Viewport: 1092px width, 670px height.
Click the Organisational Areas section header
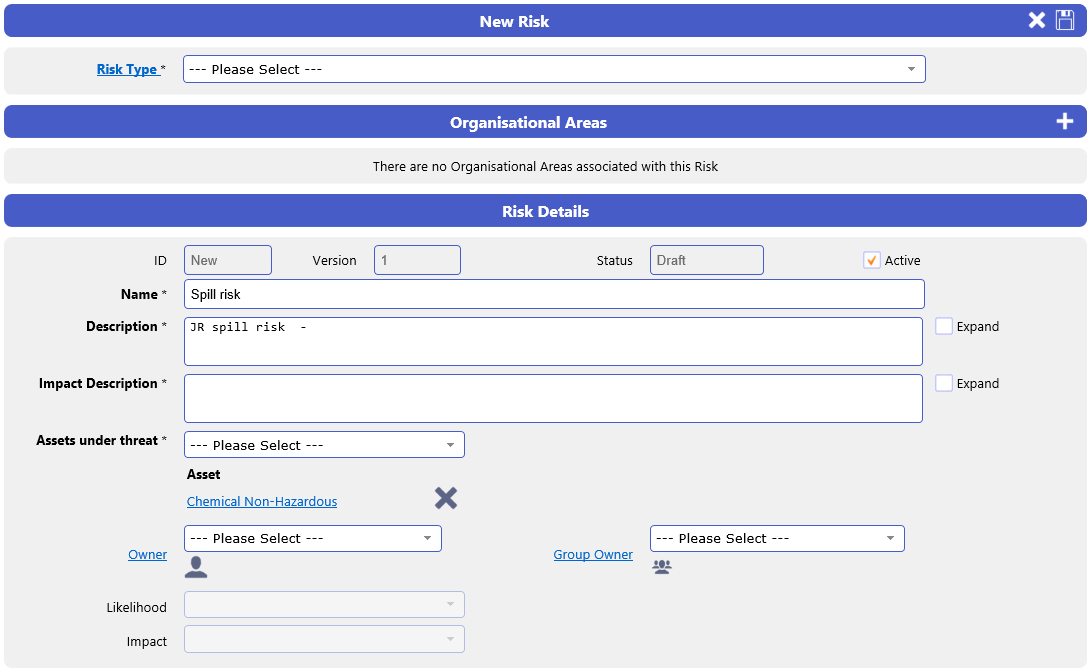click(545, 122)
